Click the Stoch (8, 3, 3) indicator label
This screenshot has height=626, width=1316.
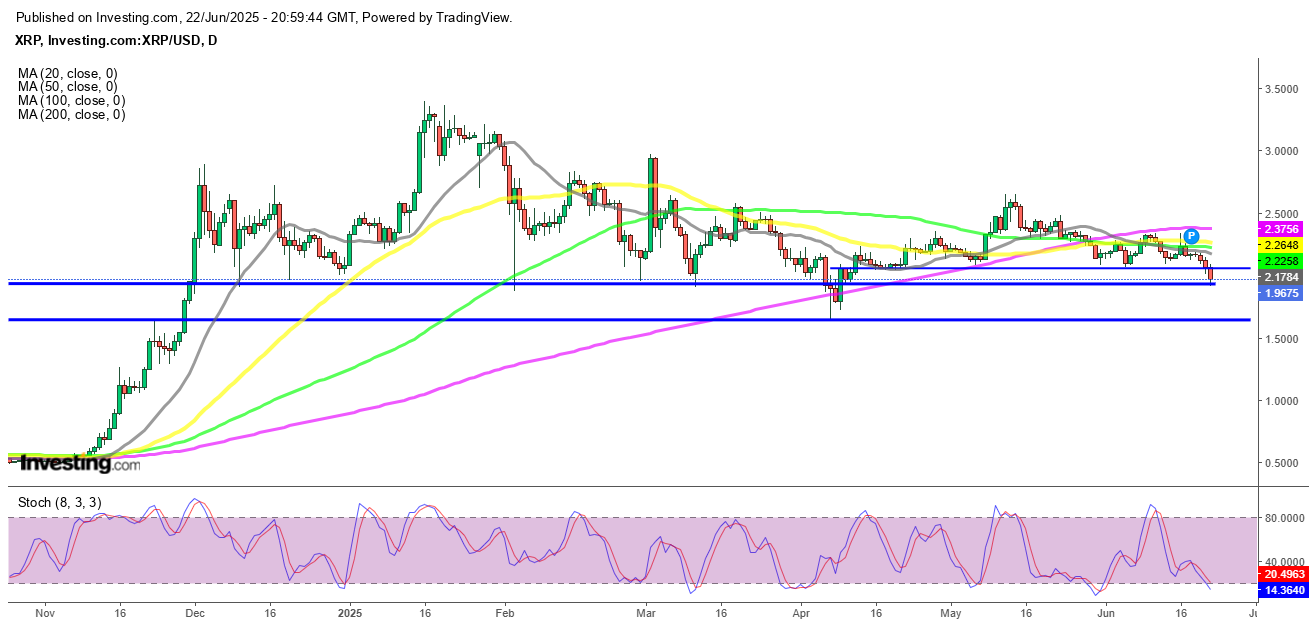click(59, 502)
